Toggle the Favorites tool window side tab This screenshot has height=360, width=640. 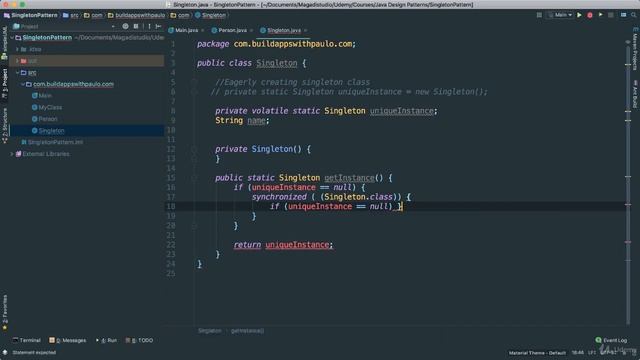(x=4, y=312)
